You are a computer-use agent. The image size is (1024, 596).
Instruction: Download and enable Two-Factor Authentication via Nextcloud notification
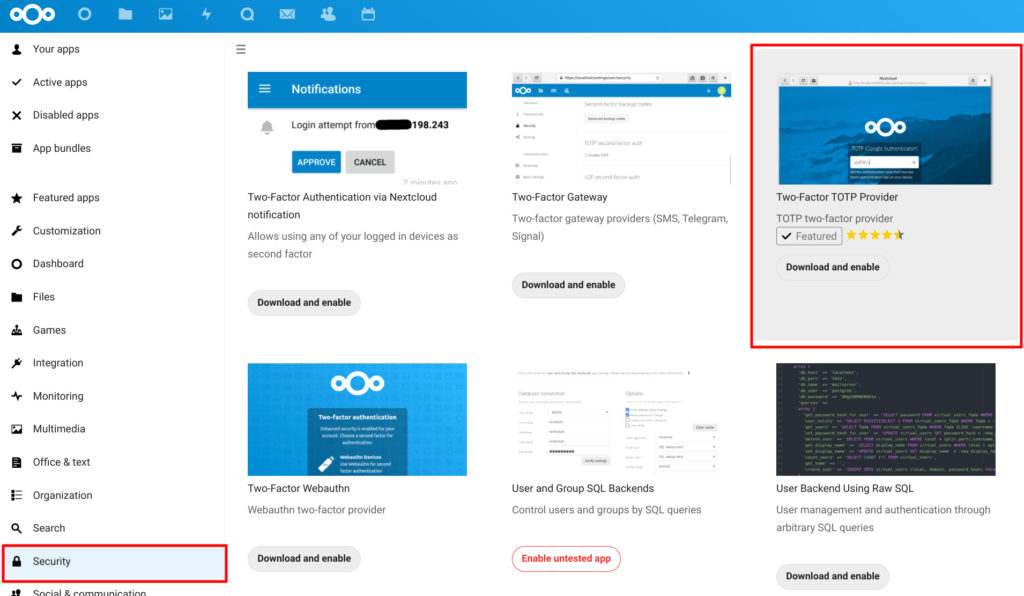click(304, 303)
